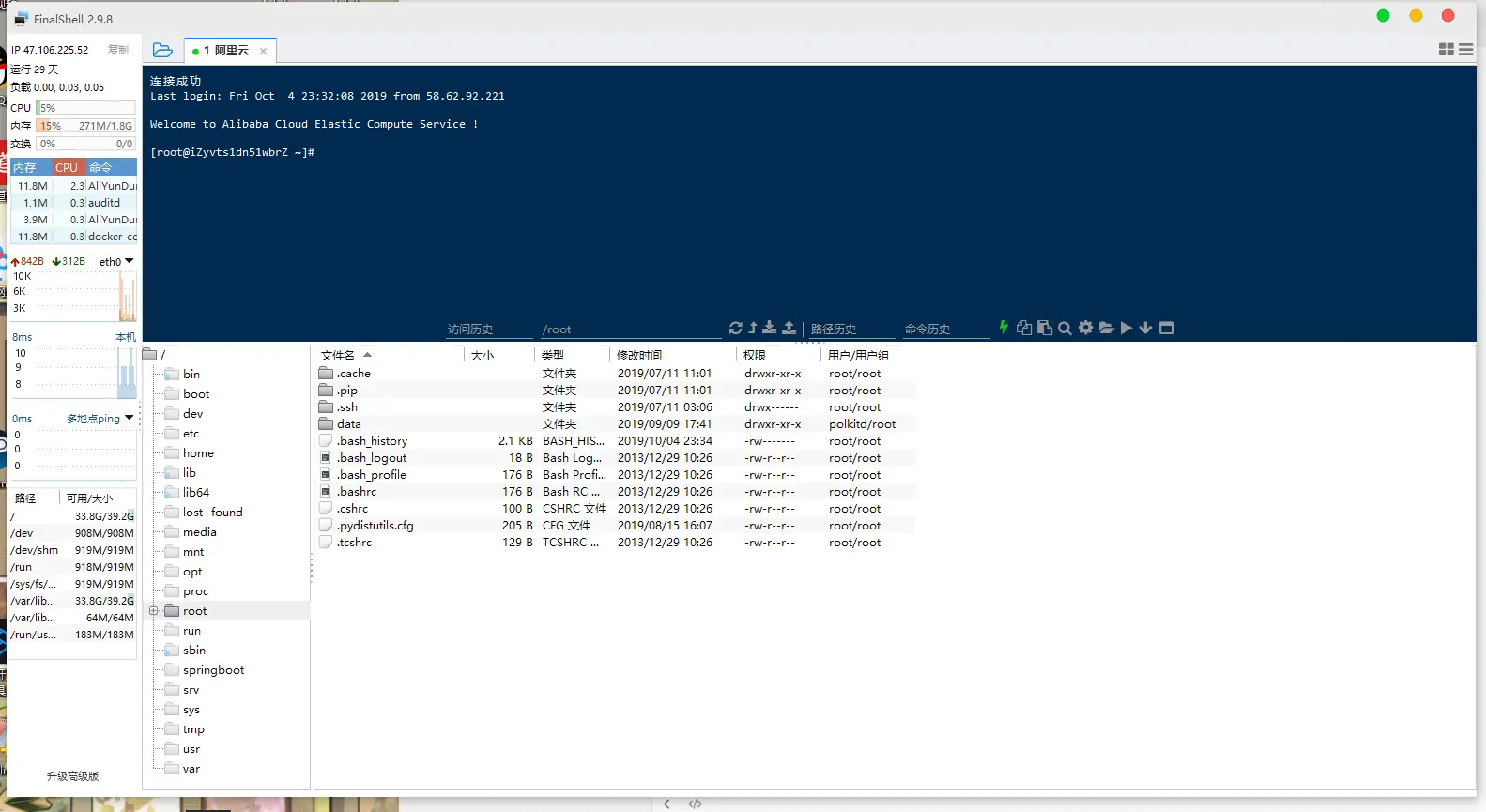Click the root directory slash folder icon
The height and width of the screenshot is (812, 1486).
149,354
